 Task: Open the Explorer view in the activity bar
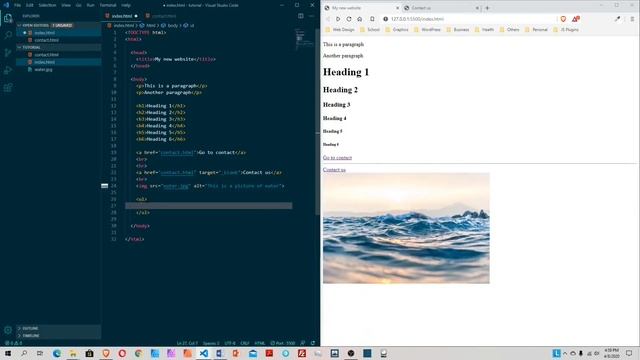8,18
